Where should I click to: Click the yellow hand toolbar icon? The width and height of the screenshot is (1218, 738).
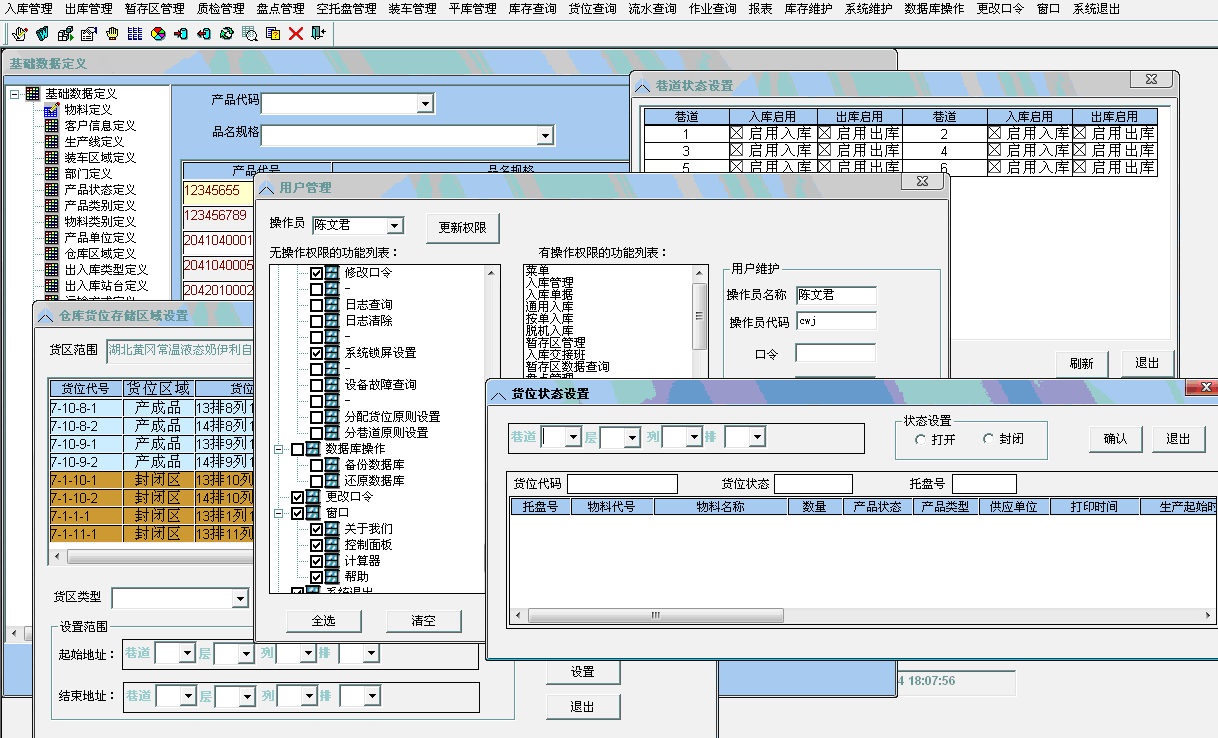[x=111, y=34]
